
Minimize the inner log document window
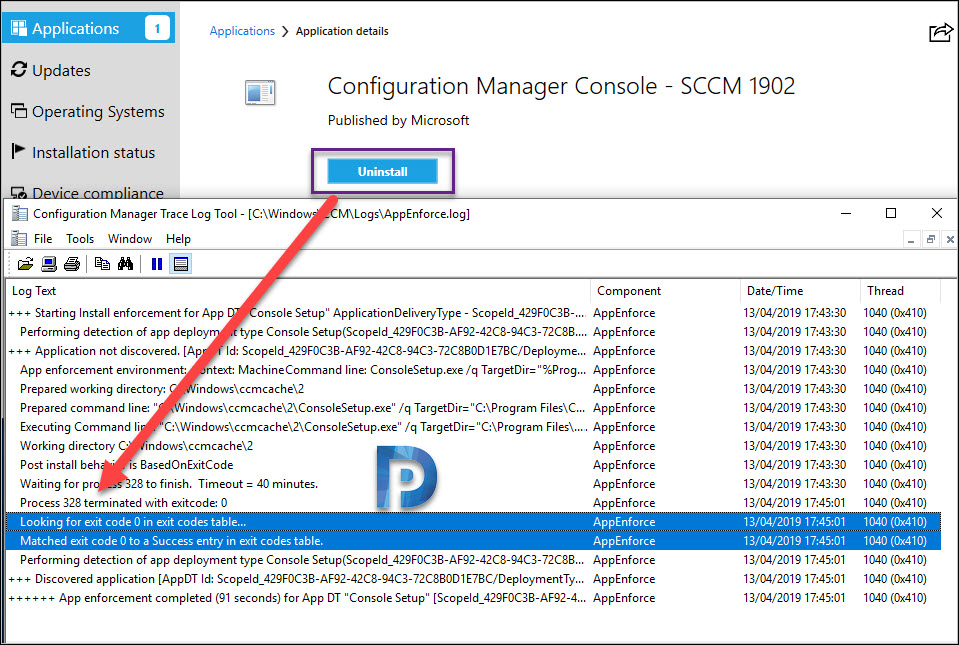[x=911, y=240]
